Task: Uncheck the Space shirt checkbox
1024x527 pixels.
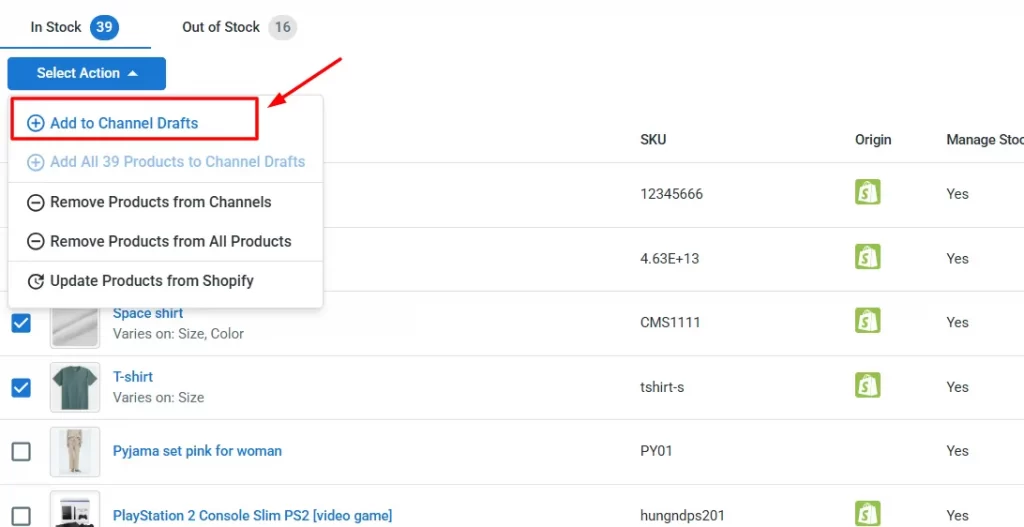Action: tap(21, 323)
